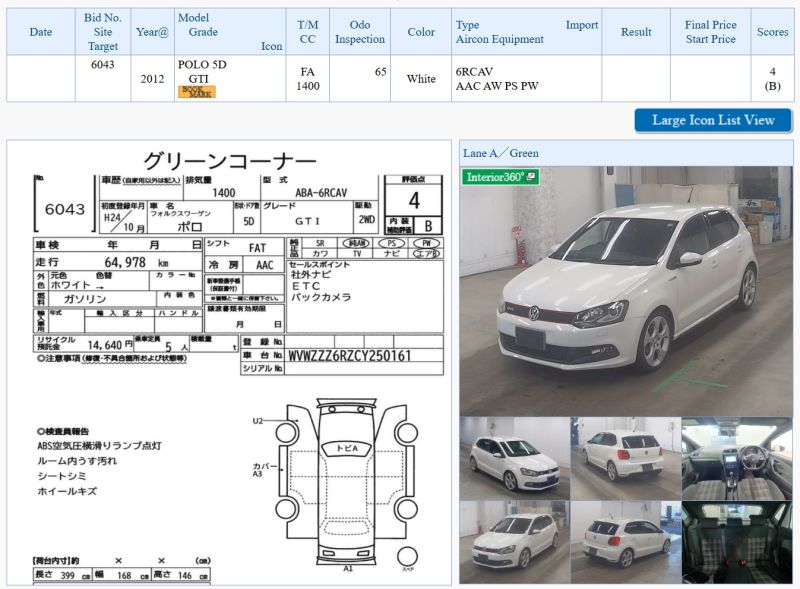The width and height of the screenshot is (800, 589).
Task: Click the A1 mark below car diagram
Action: pos(347,569)
